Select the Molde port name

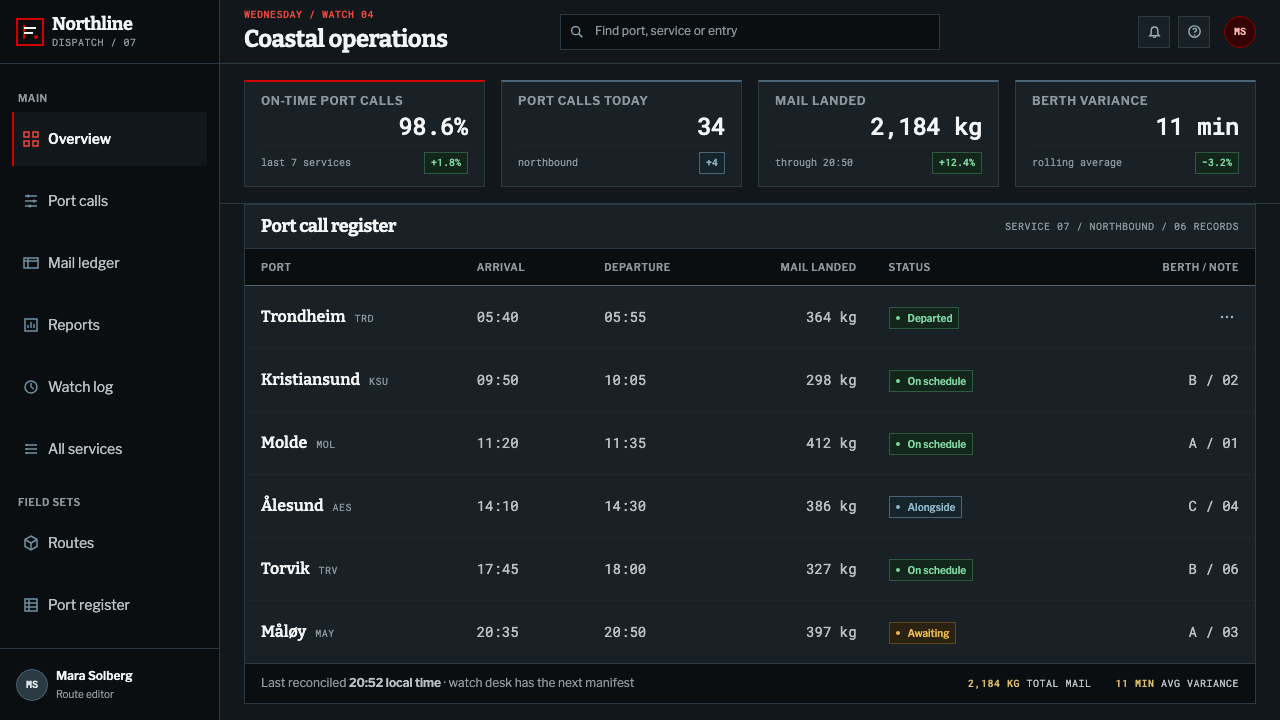[x=284, y=442]
